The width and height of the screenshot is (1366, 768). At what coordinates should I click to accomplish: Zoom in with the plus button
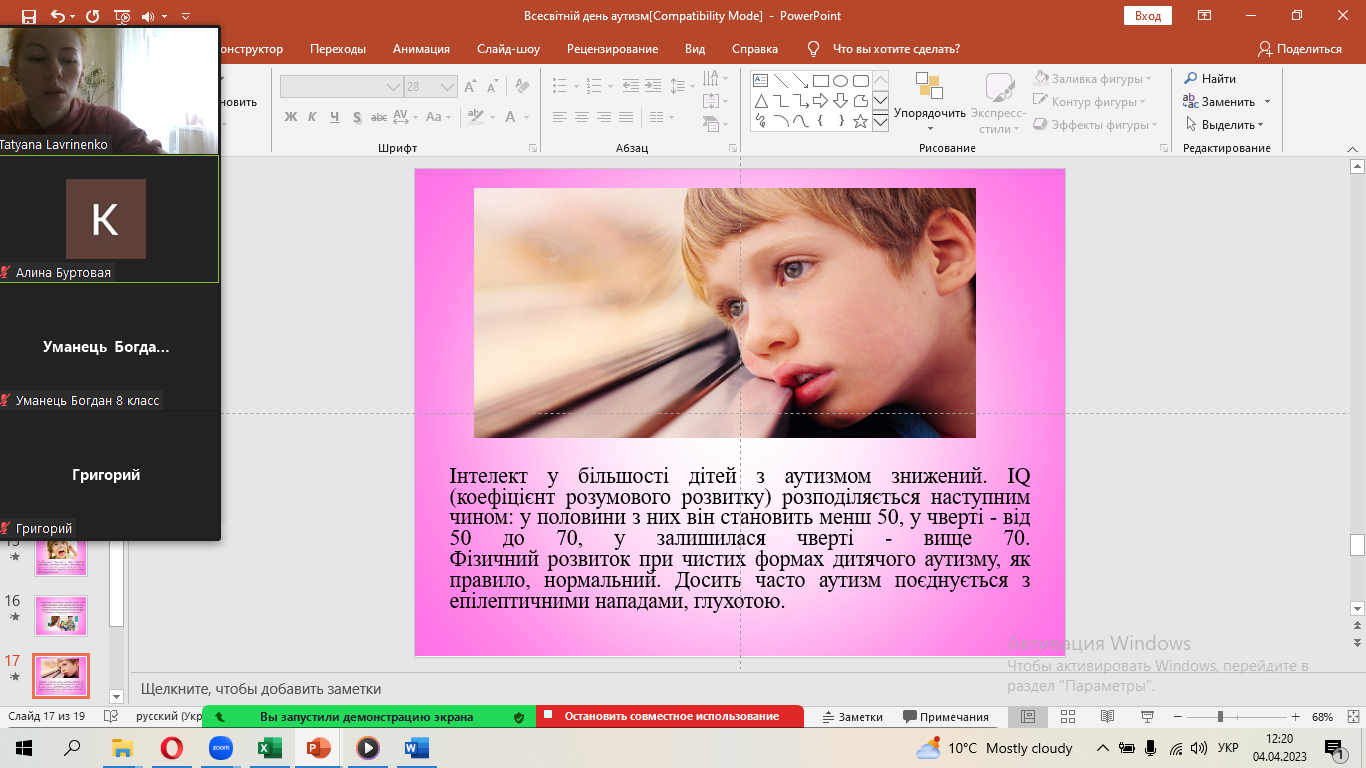click(x=1295, y=717)
